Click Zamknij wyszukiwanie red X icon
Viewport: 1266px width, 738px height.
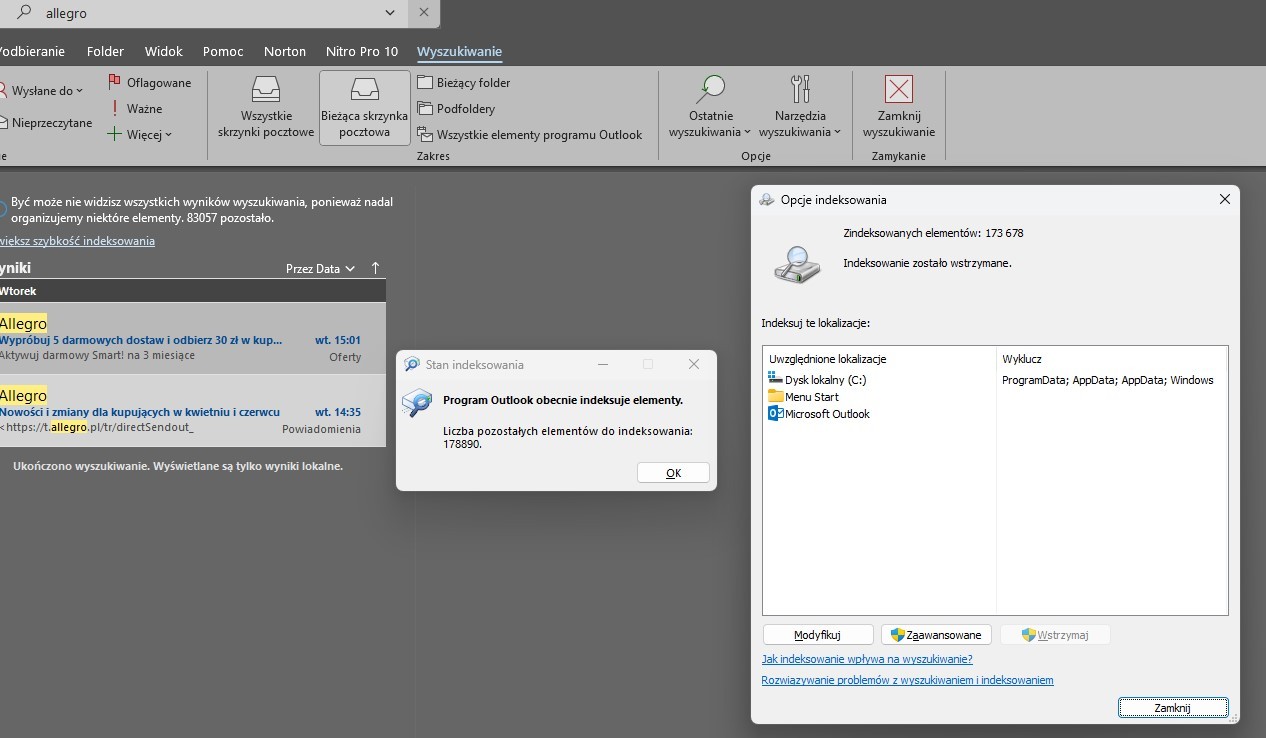[x=899, y=89]
